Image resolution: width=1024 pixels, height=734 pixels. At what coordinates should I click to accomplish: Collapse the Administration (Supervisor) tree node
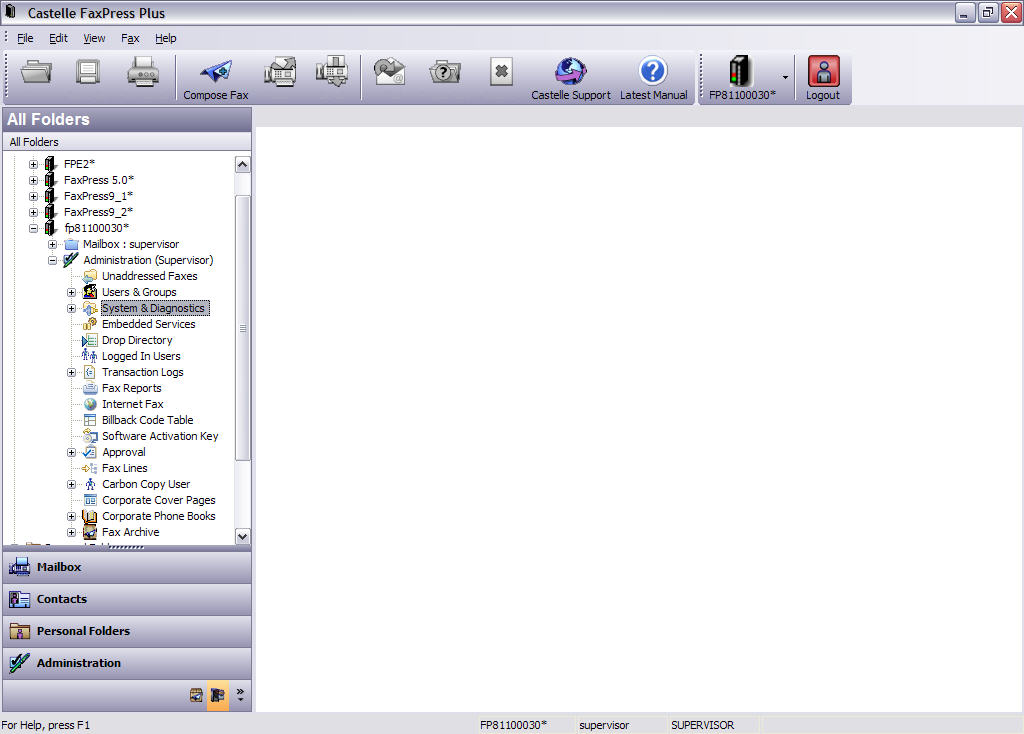pyautogui.click(x=53, y=260)
